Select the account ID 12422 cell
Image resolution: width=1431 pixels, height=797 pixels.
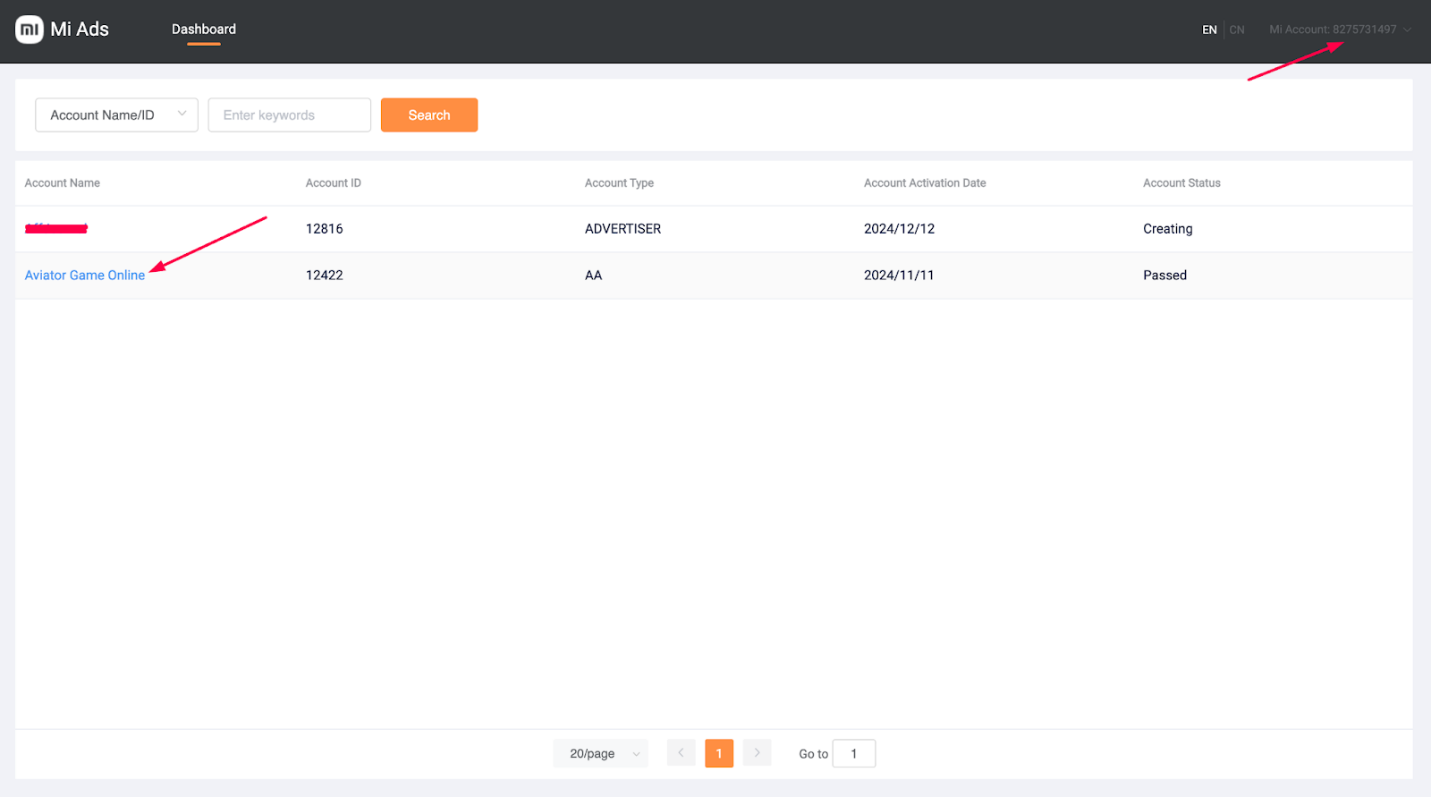[x=324, y=275]
